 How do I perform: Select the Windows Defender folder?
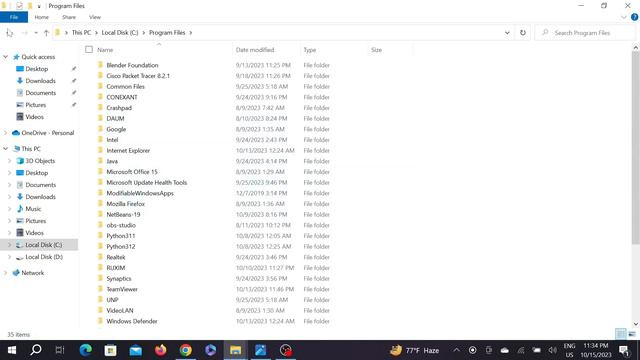[131, 321]
